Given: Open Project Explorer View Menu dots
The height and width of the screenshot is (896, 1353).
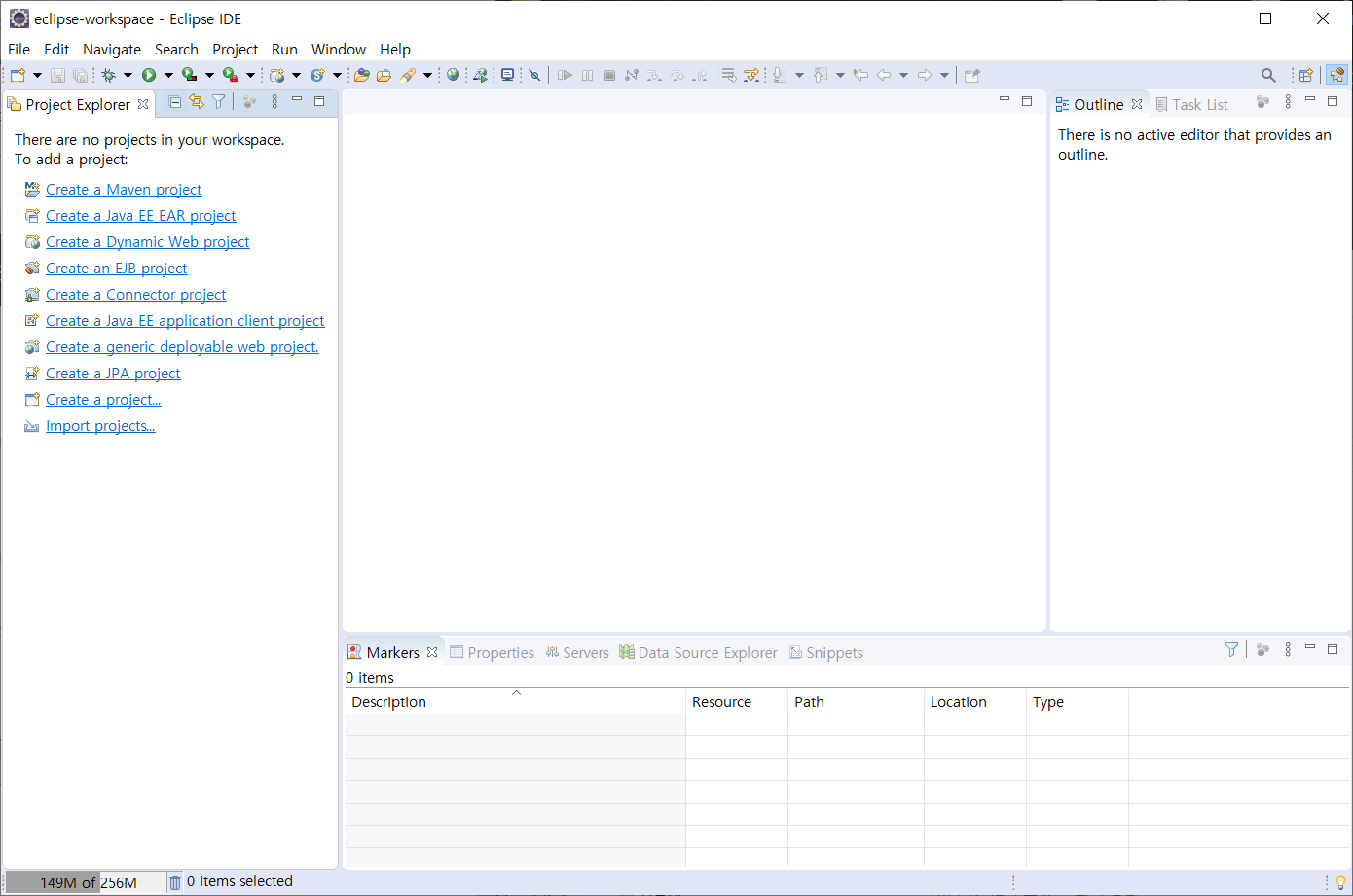Looking at the screenshot, I should coord(274,101).
